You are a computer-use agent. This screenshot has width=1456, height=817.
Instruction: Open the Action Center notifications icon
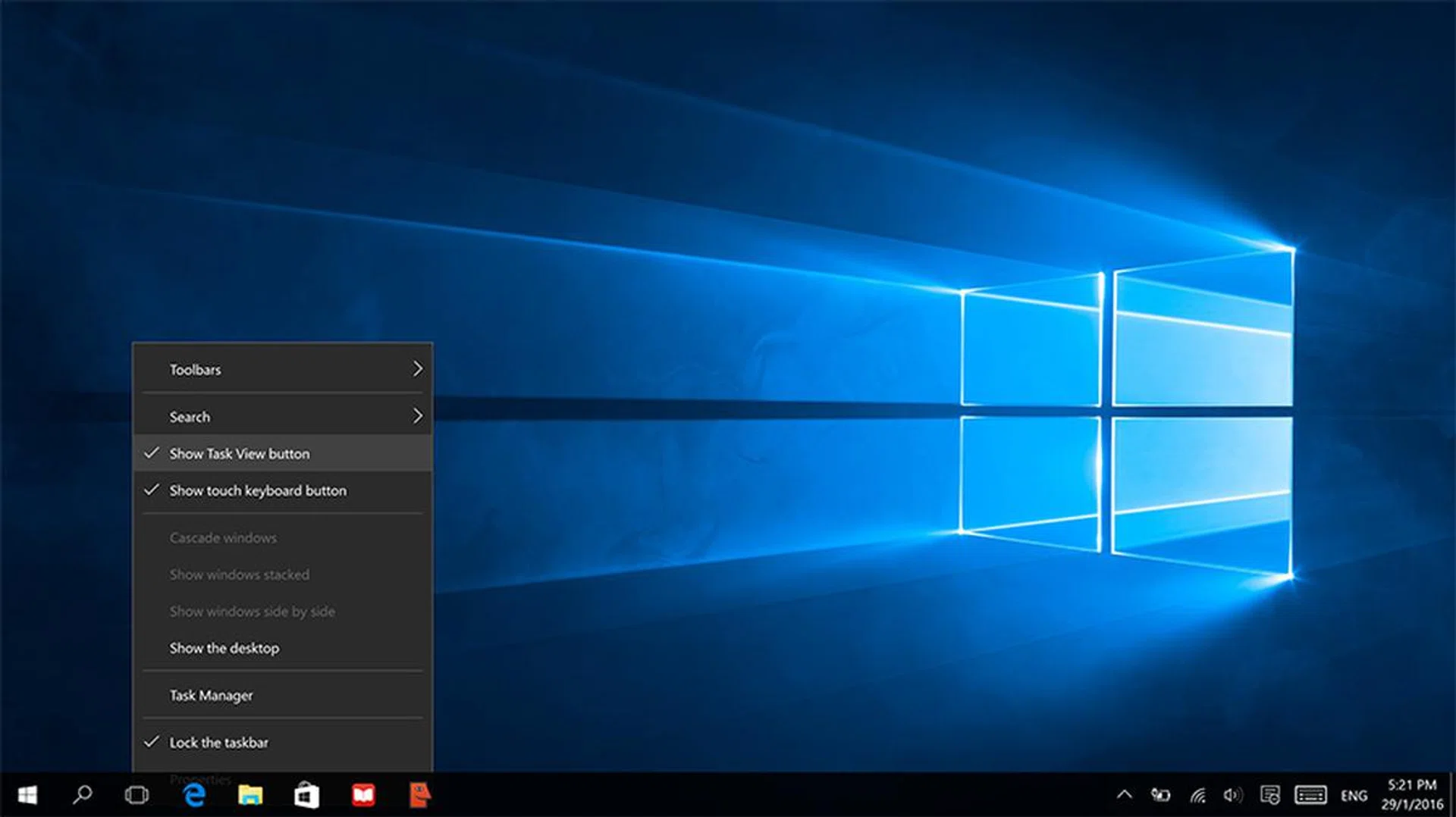point(1269,795)
